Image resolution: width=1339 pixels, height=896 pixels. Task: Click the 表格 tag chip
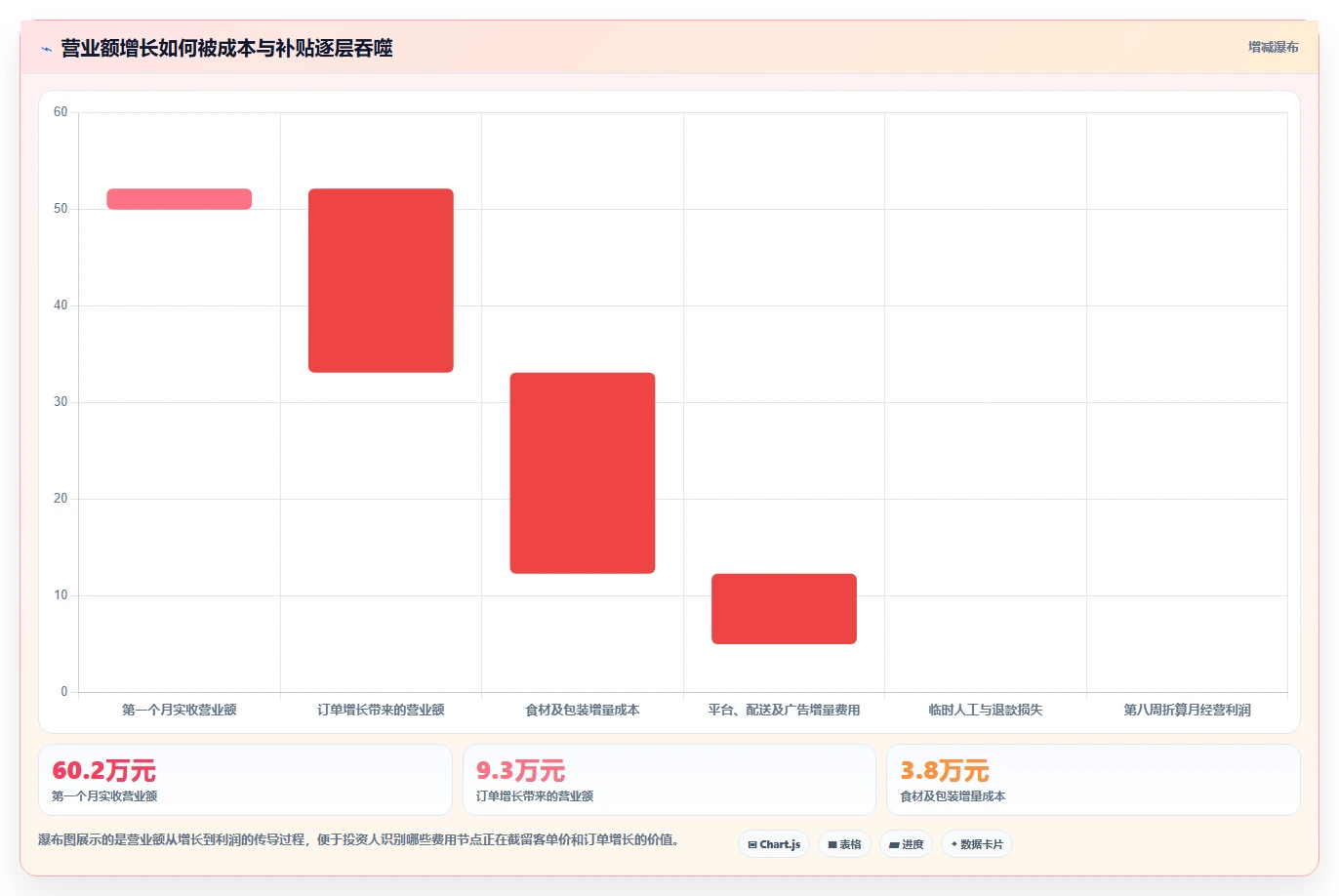(x=844, y=844)
